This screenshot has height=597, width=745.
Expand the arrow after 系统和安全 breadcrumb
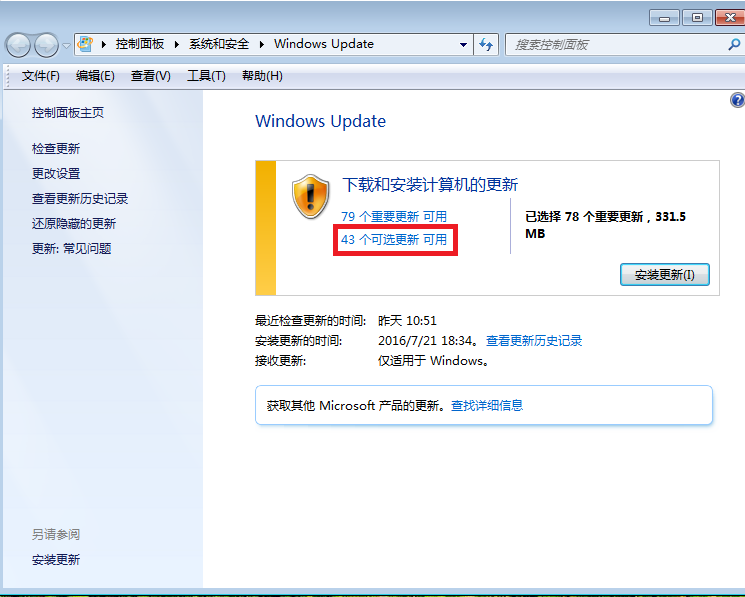point(262,45)
